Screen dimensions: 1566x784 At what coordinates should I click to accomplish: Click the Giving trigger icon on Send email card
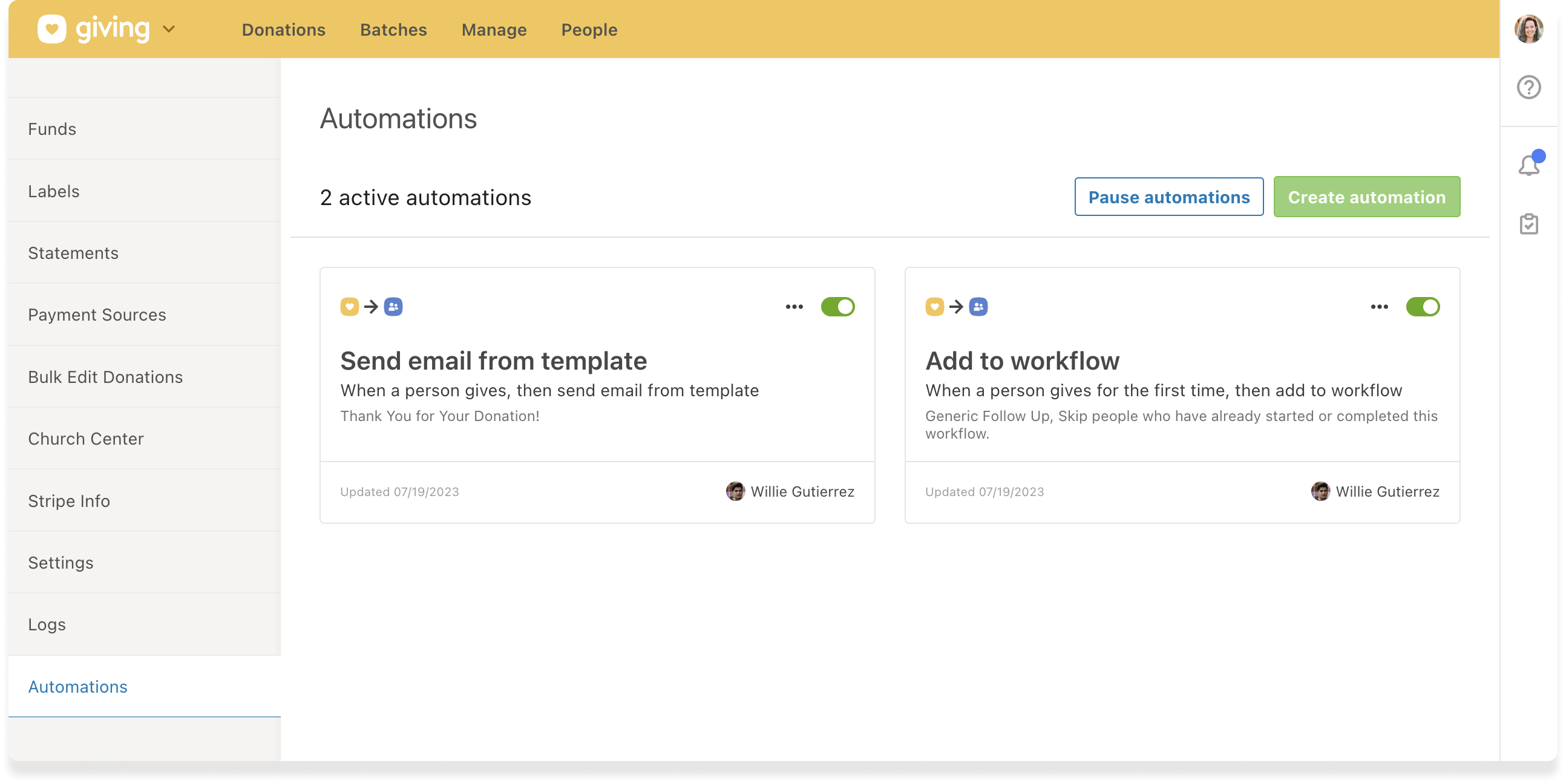[x=350, y=307]
